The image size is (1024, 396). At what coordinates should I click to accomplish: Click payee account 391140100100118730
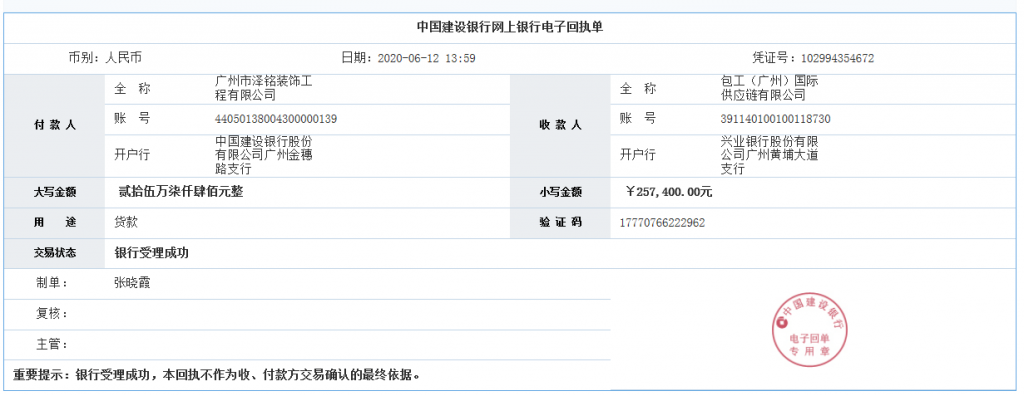775,119
